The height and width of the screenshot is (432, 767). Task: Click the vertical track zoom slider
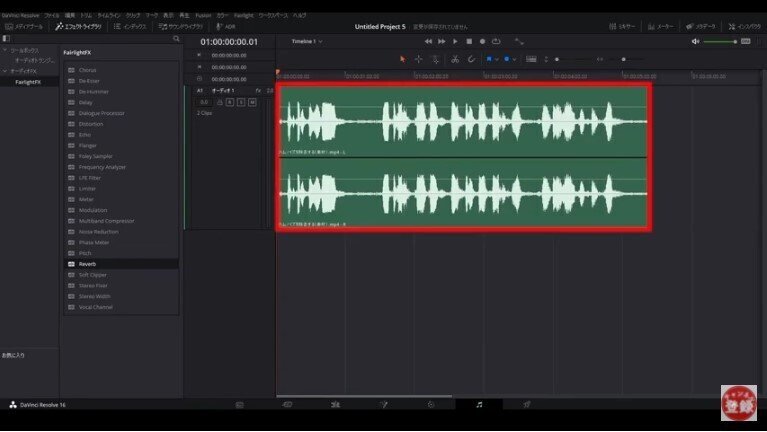(572, 59)
